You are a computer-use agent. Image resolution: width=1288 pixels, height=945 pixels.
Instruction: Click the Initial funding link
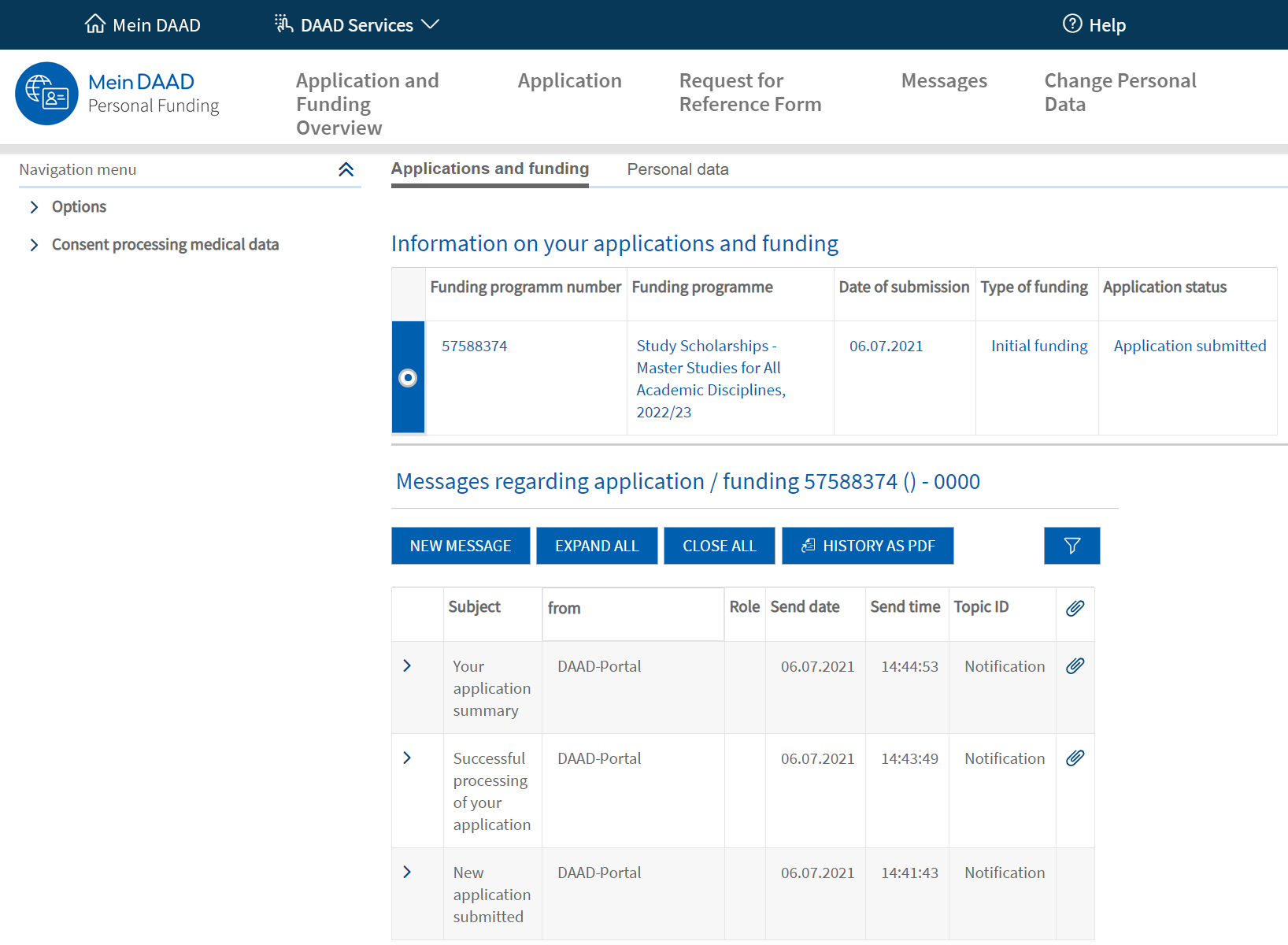[x=1039, y=346]
